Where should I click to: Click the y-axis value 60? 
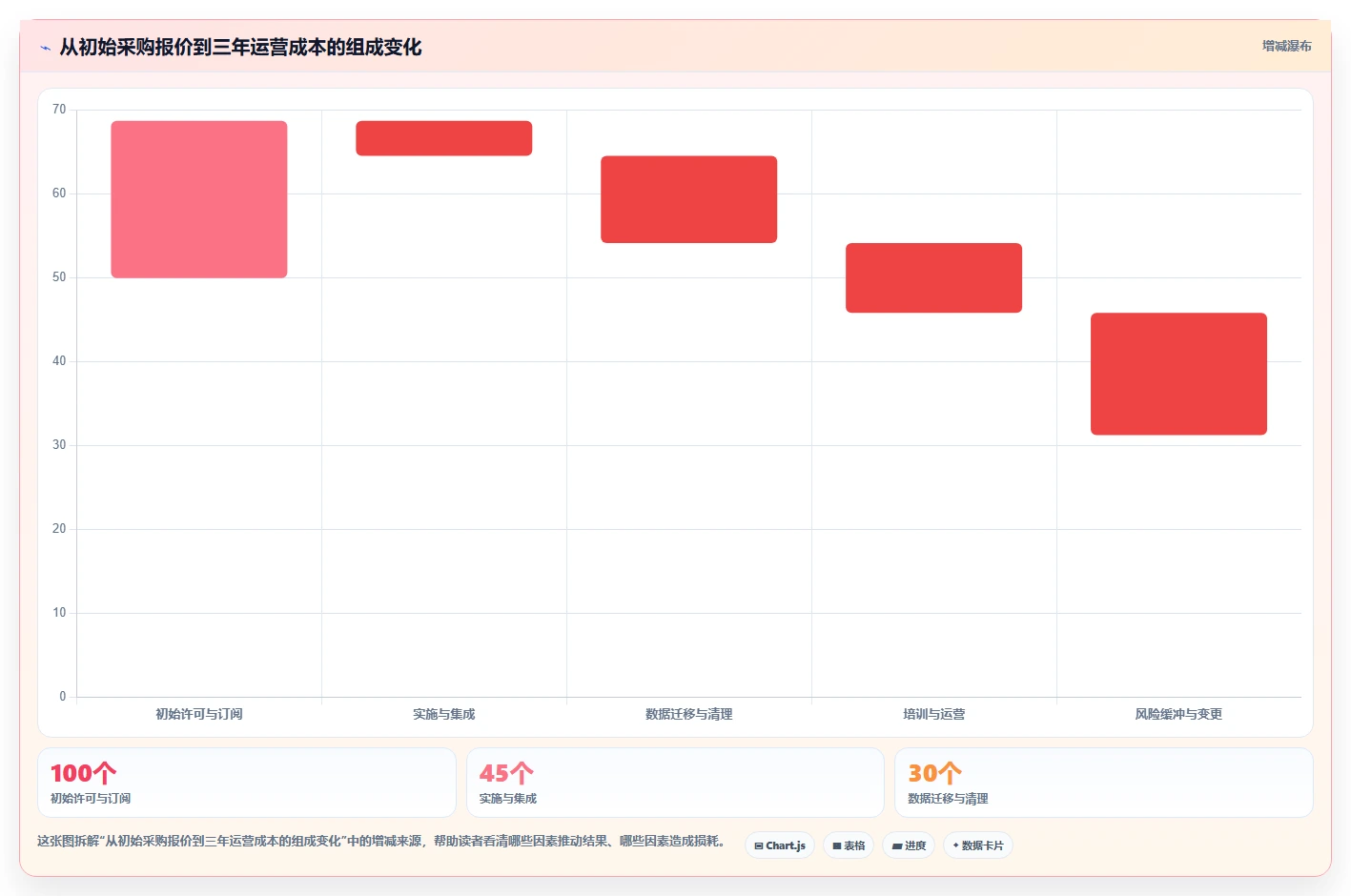click(x=59, y=193)
